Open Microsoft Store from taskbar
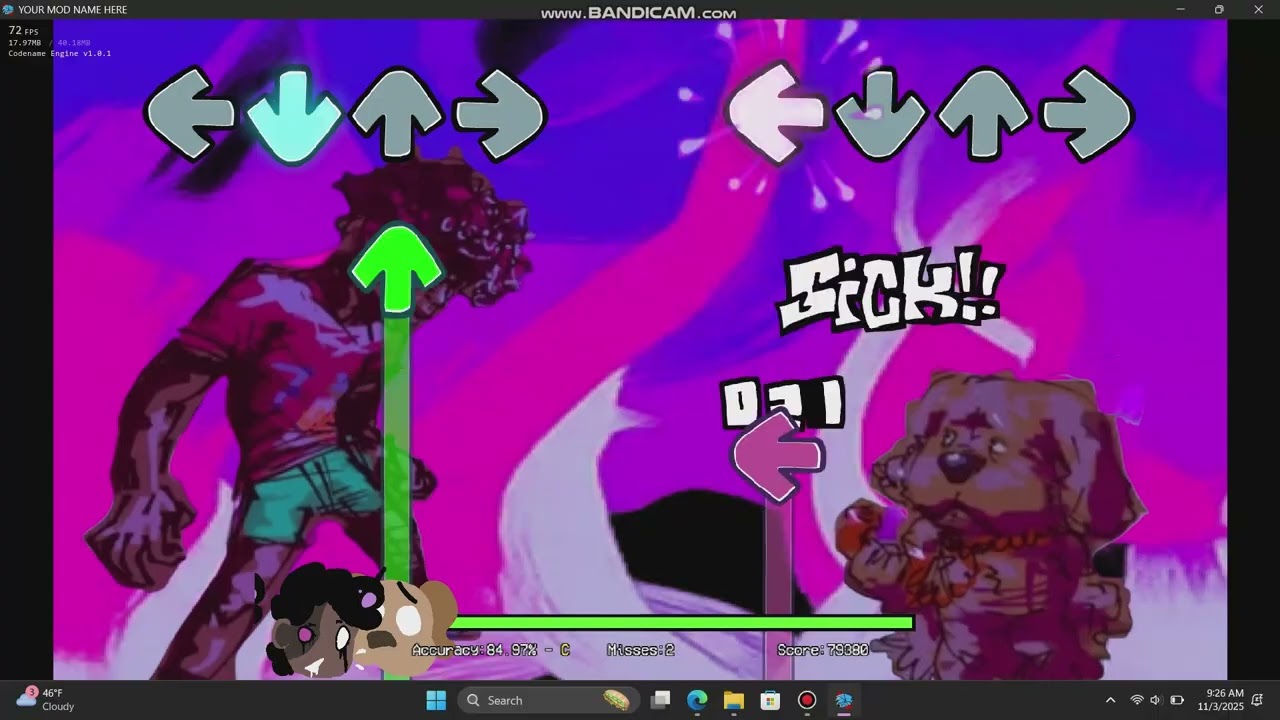The width and height of the screenshot is (1280, 720). pos(770,700)
